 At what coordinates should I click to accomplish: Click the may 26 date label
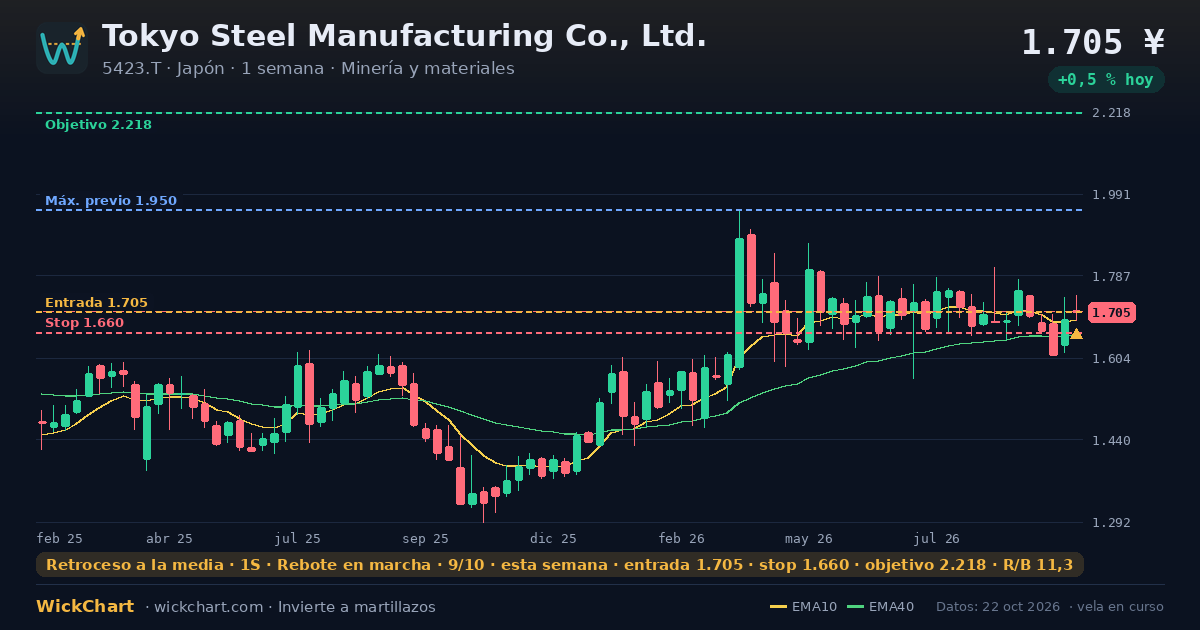(809, 539)
